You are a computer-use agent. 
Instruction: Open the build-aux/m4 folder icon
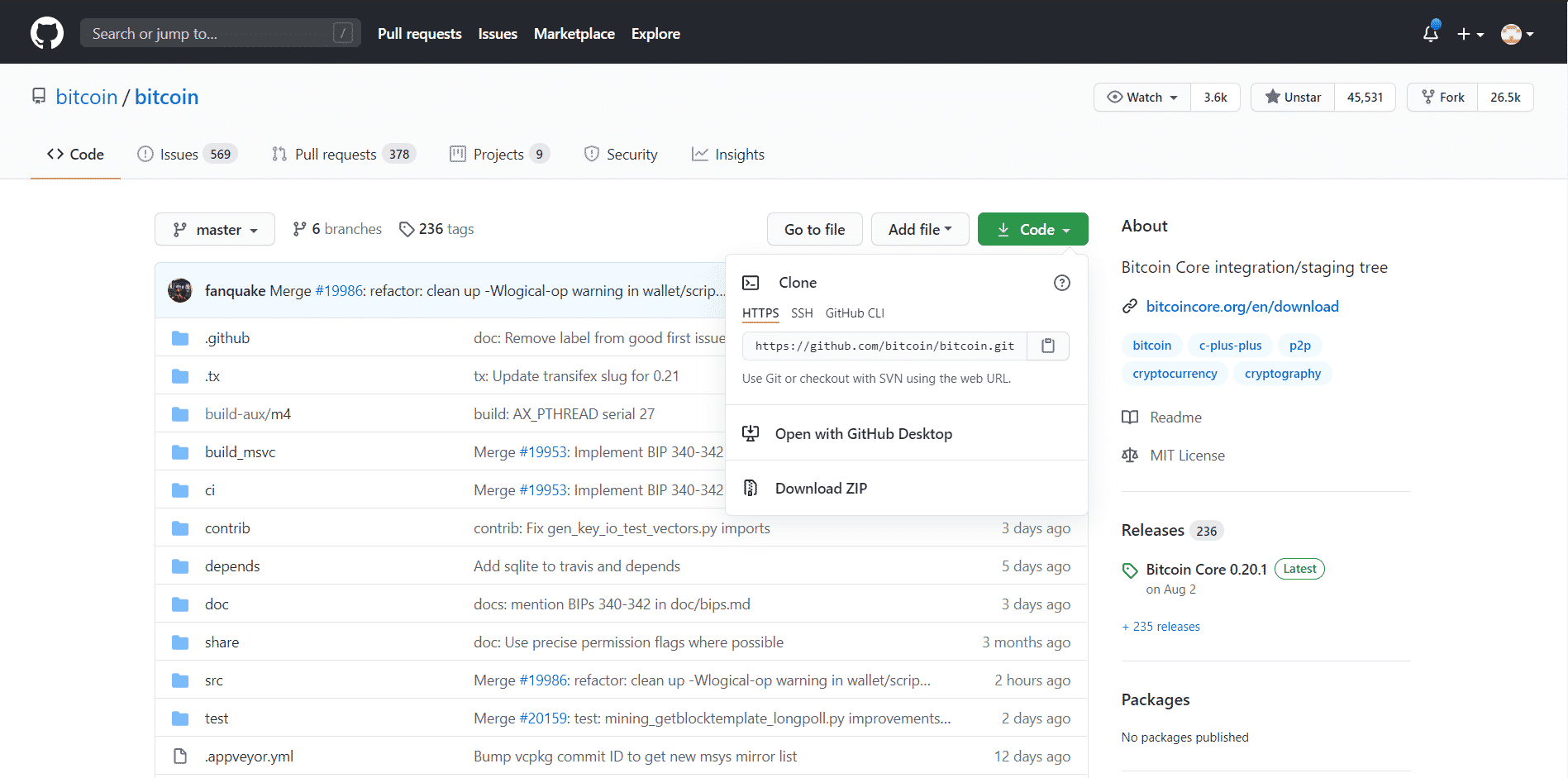point(180,414)
